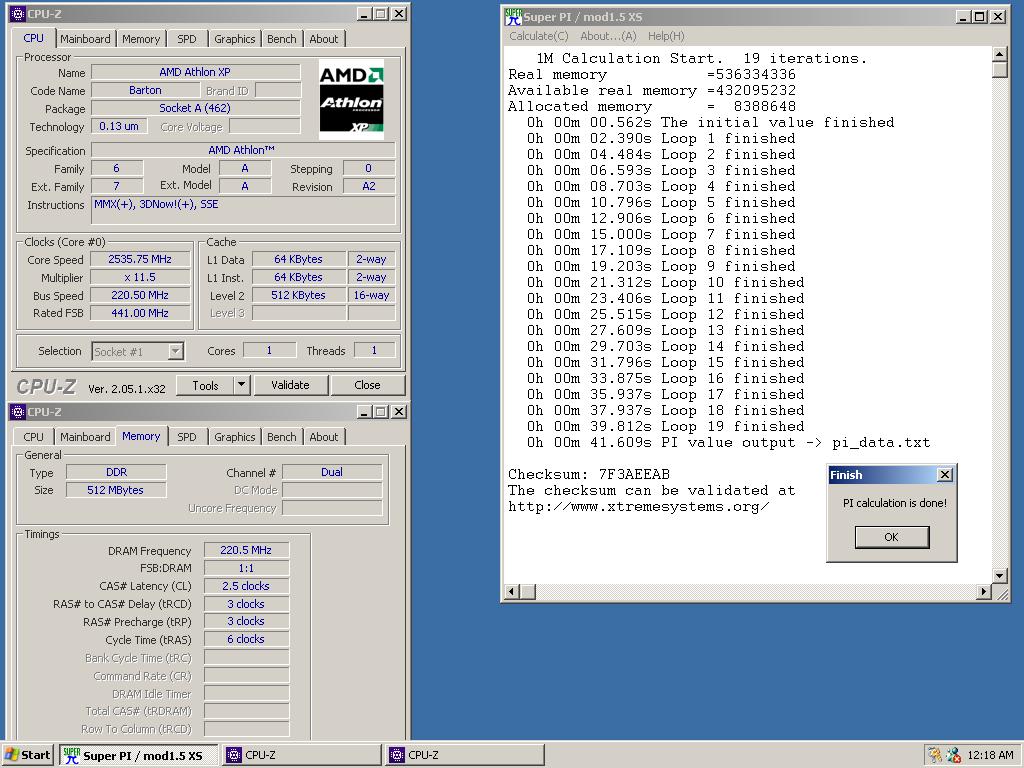Open the Socket #1 selection combo box
This screenshot has height=768, width=1024.
137,351
